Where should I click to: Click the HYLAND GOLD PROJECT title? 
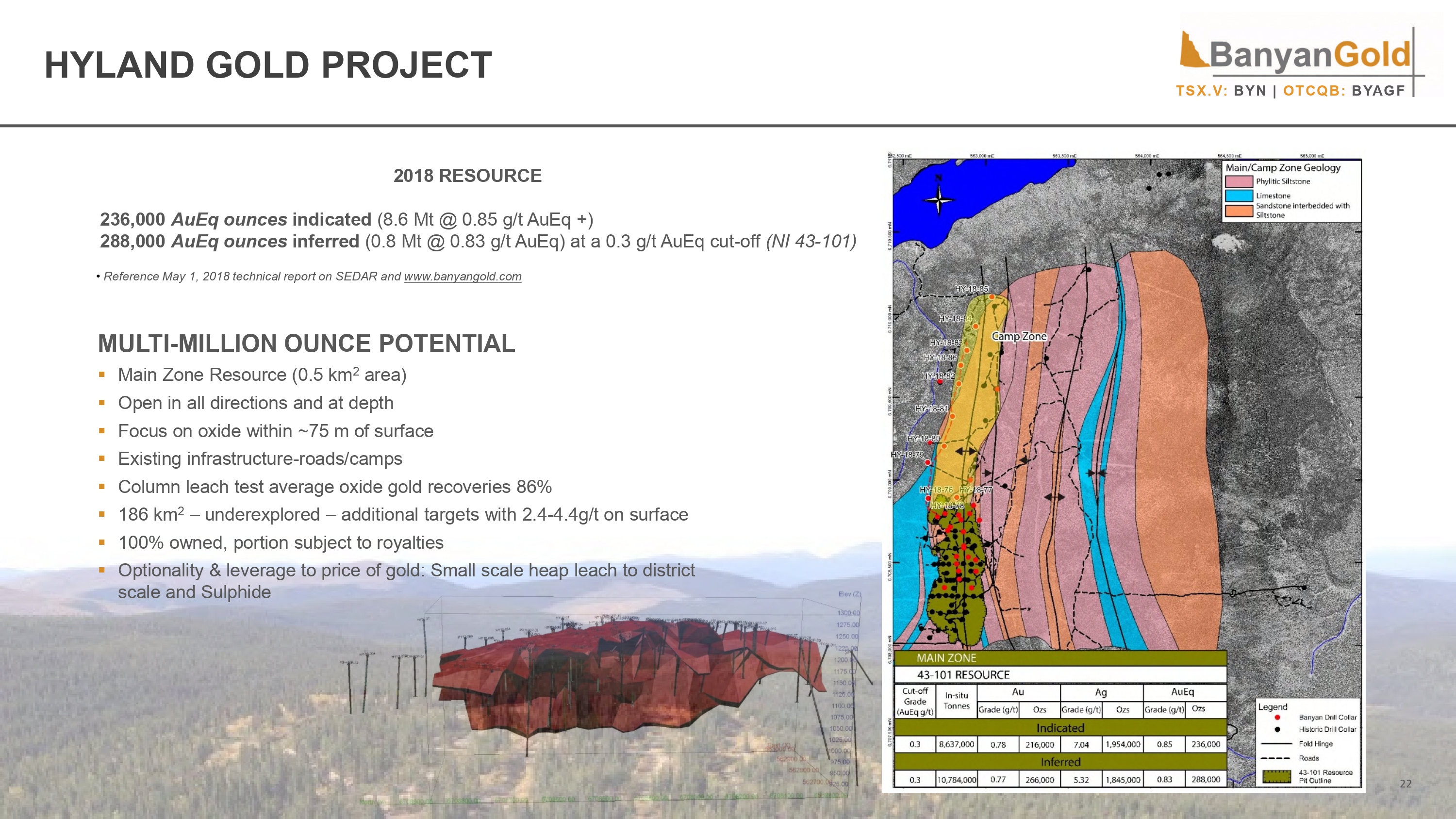click(x=268, y=65)
